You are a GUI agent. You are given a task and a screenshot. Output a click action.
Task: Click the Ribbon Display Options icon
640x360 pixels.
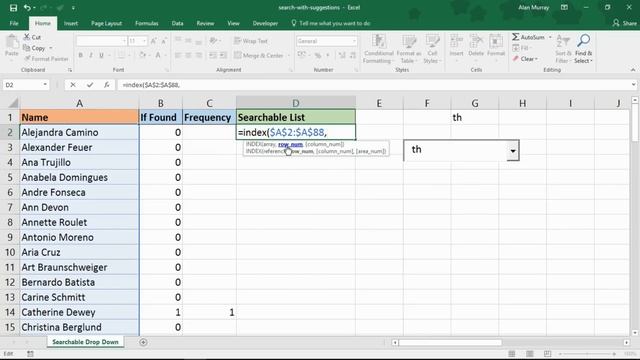click(x=564, y=7)
